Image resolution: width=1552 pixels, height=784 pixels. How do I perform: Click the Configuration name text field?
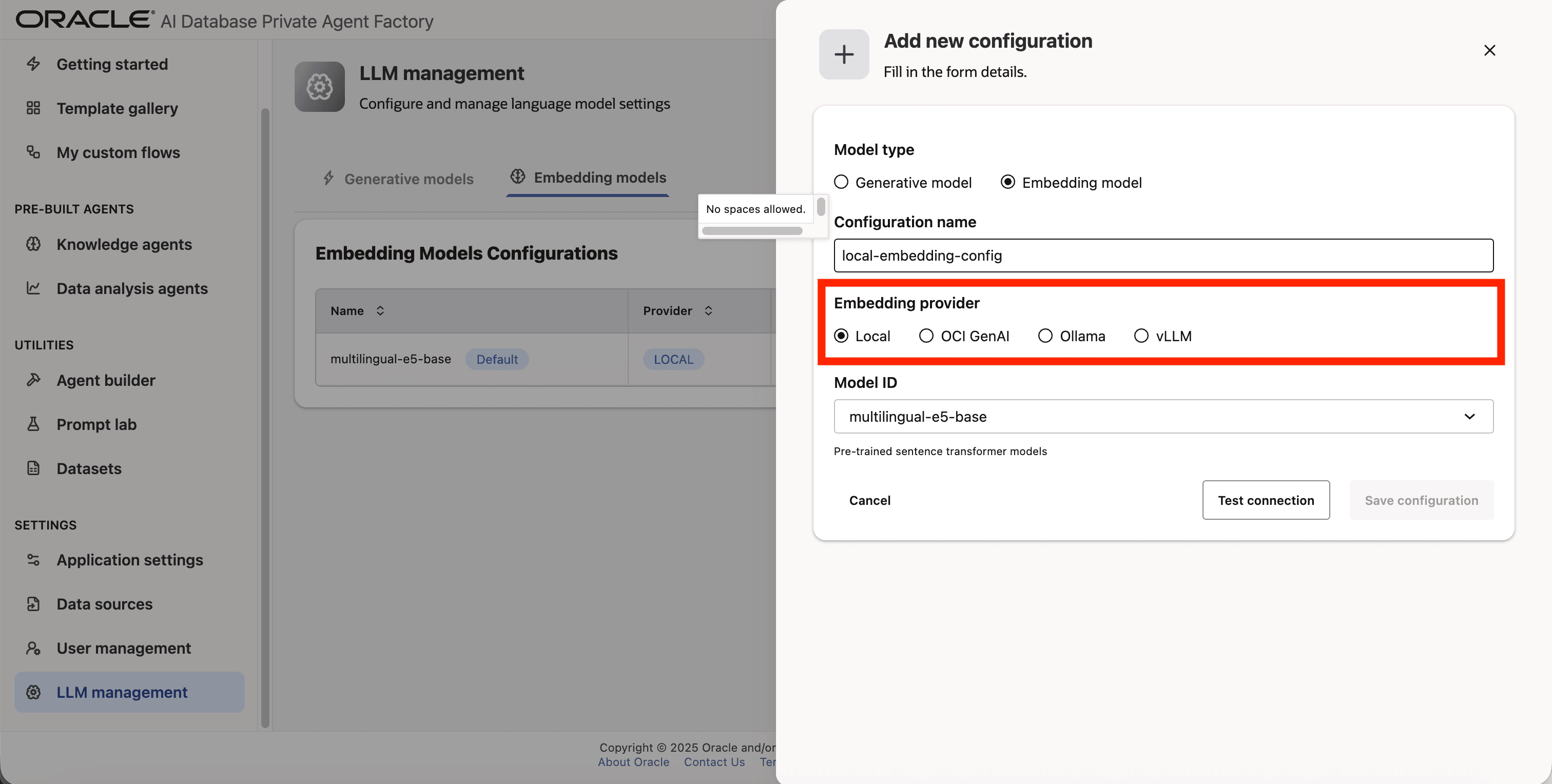pos(1163,256)
